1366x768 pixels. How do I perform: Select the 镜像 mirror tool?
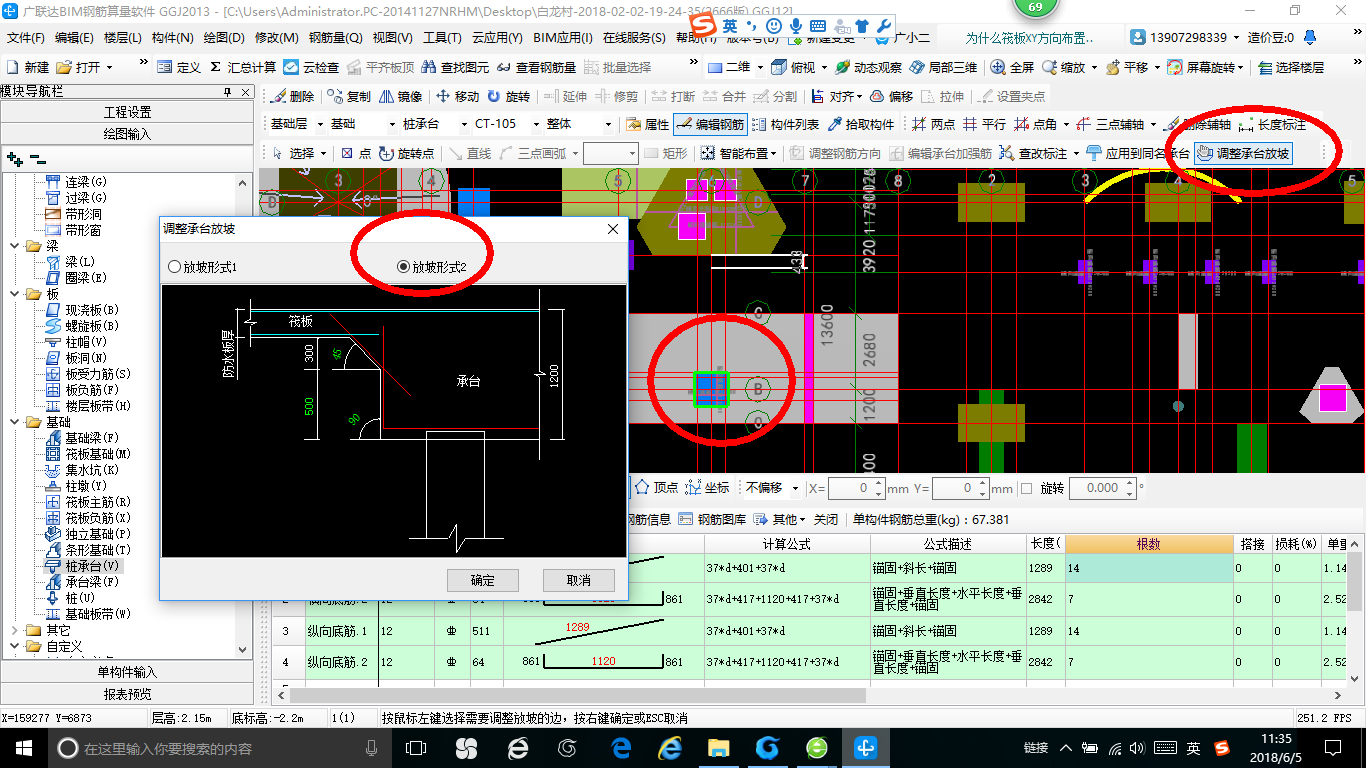click(400, 96)
